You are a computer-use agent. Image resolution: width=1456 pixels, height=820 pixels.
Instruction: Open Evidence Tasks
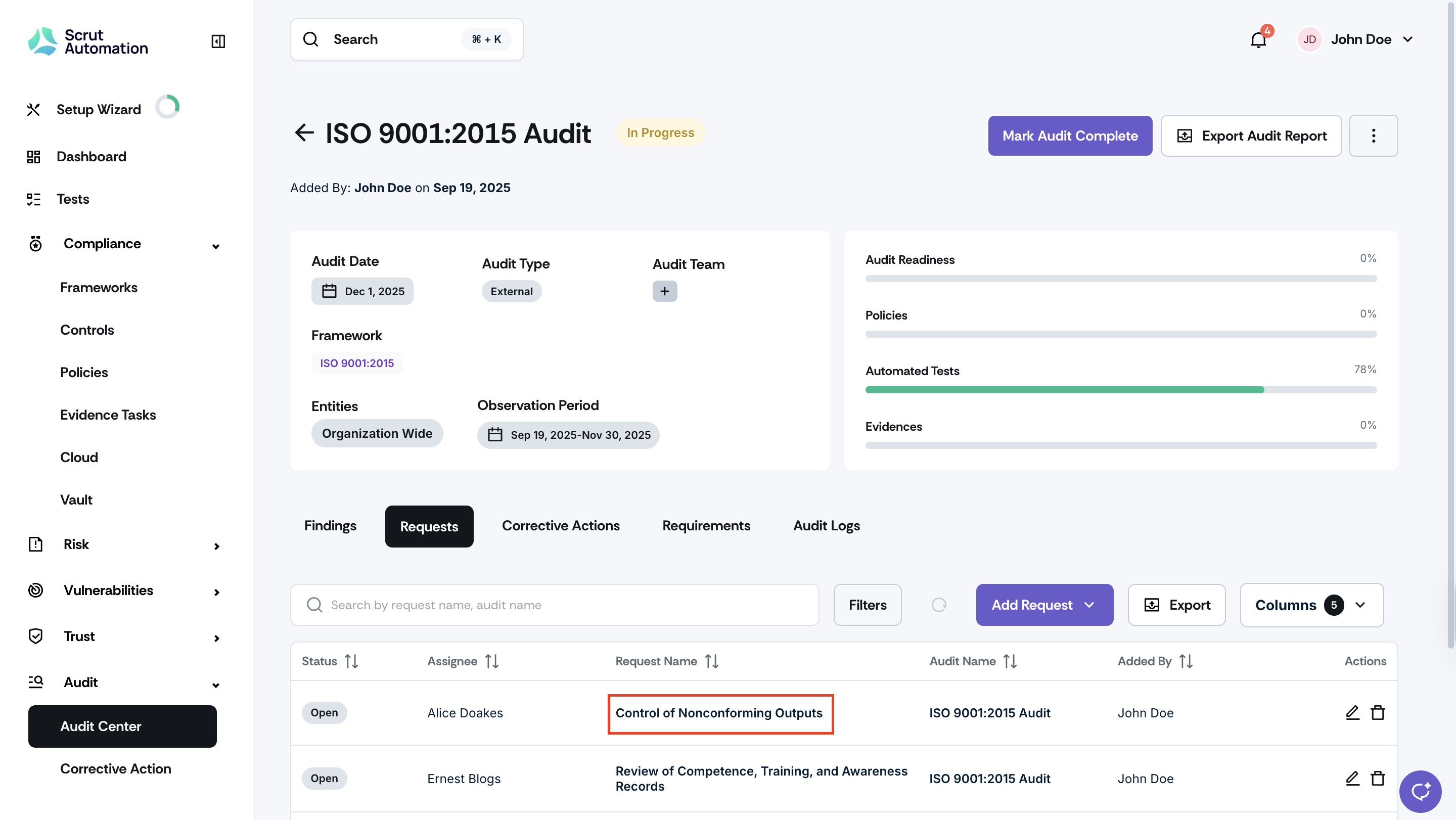click(x=108, y=415)
